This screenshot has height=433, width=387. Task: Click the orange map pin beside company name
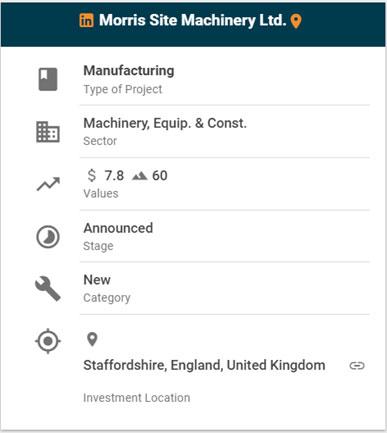point(296,22)
